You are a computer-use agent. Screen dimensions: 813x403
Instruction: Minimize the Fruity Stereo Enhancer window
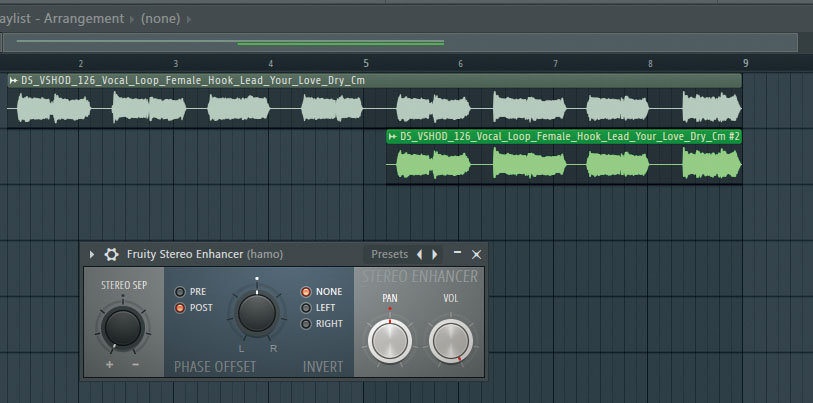click(457, 253)
